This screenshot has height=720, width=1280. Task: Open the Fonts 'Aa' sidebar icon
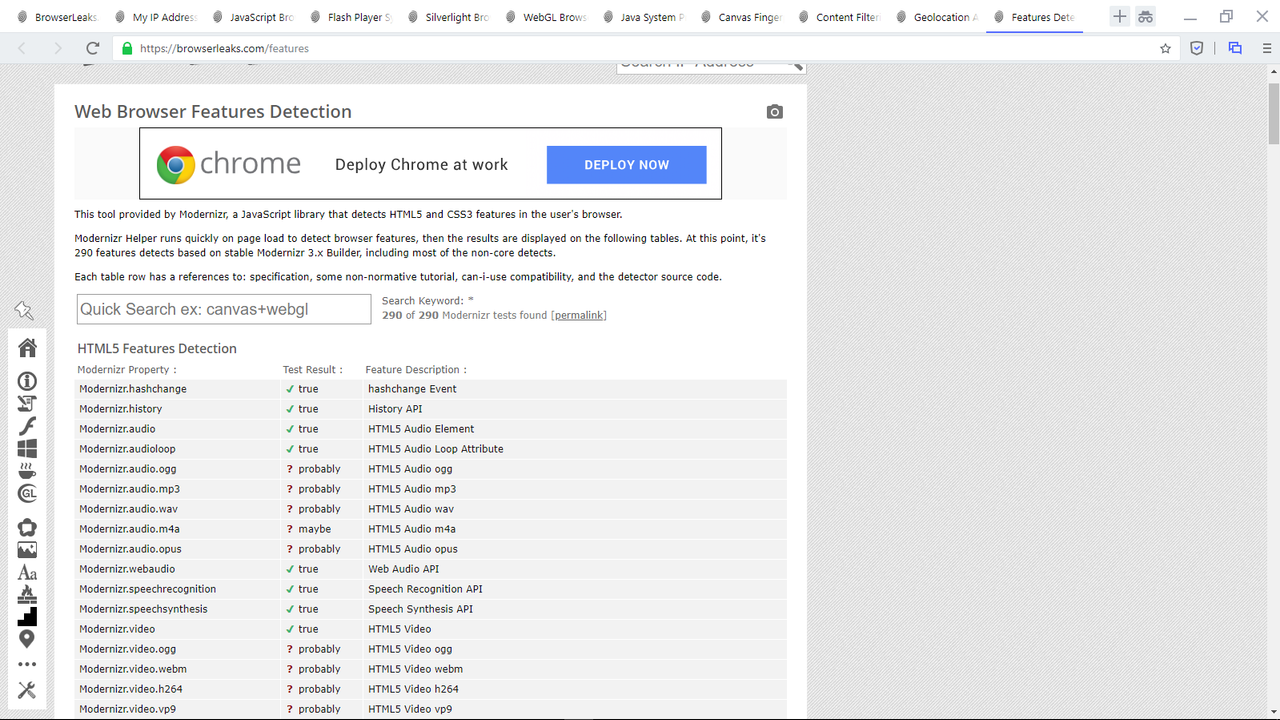tap(27, 573)
